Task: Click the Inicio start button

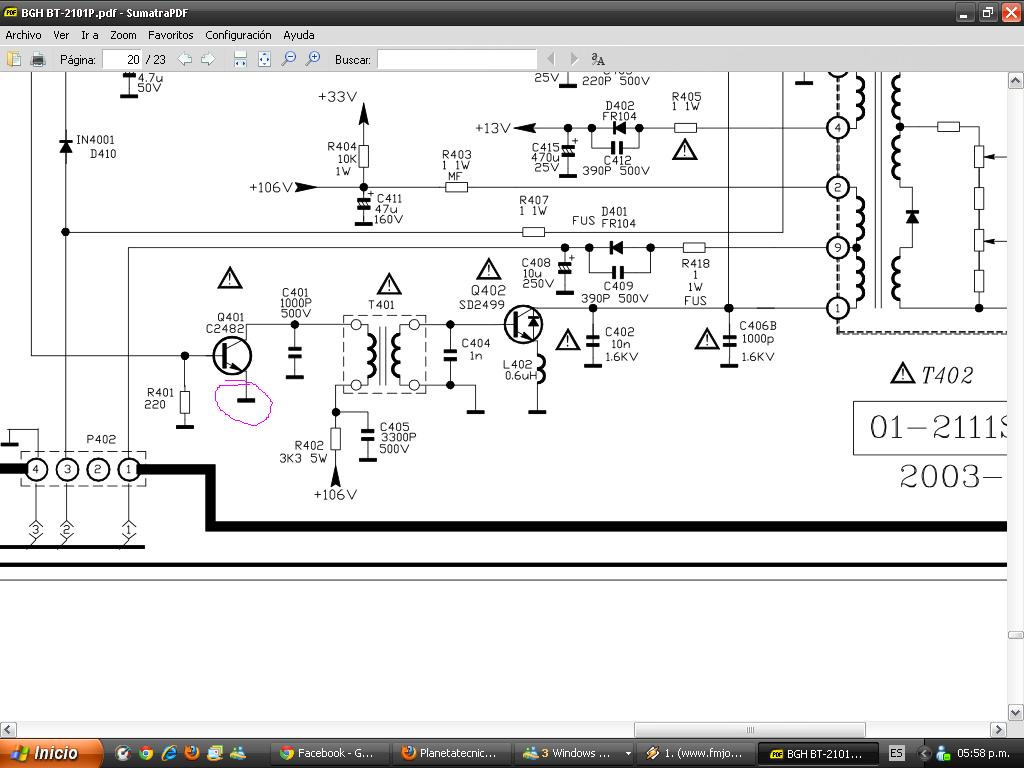Action: (52, 753)
